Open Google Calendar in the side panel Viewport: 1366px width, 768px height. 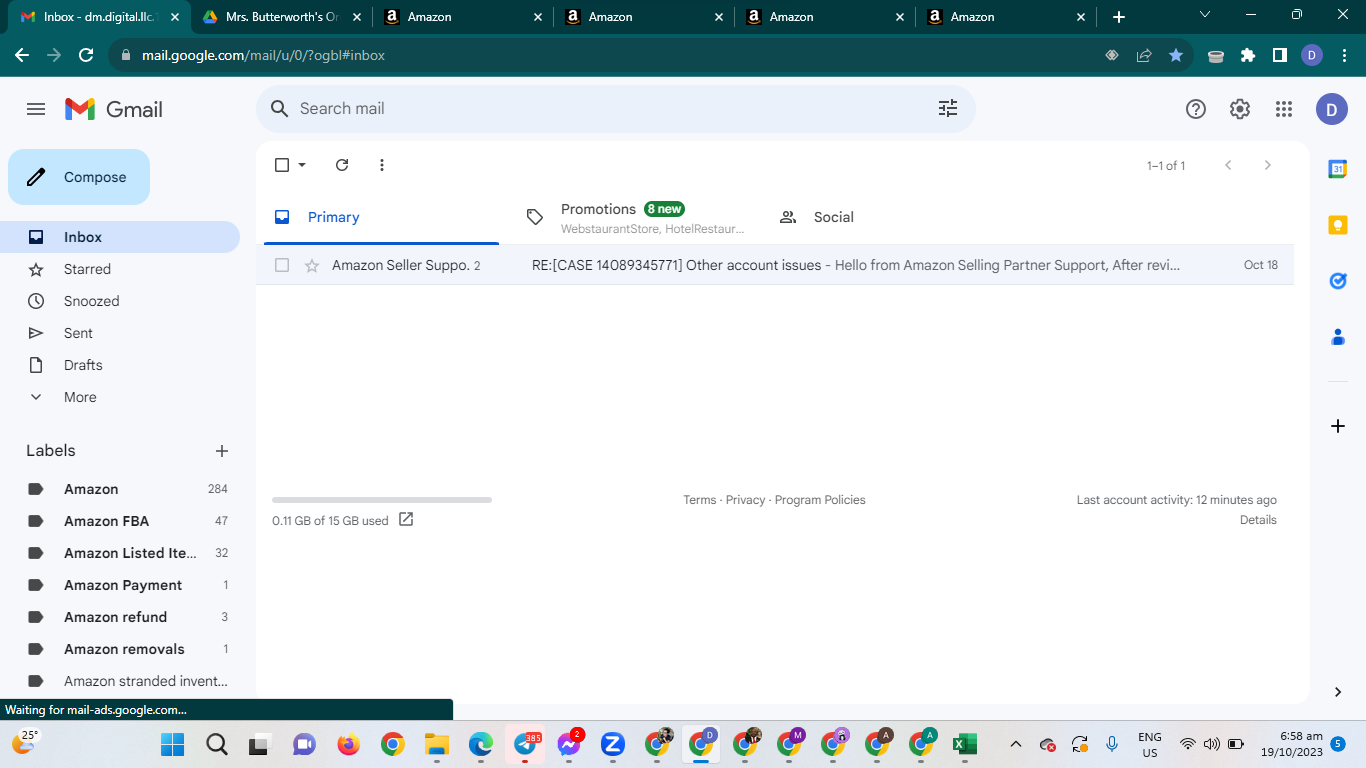(1338, 169)
